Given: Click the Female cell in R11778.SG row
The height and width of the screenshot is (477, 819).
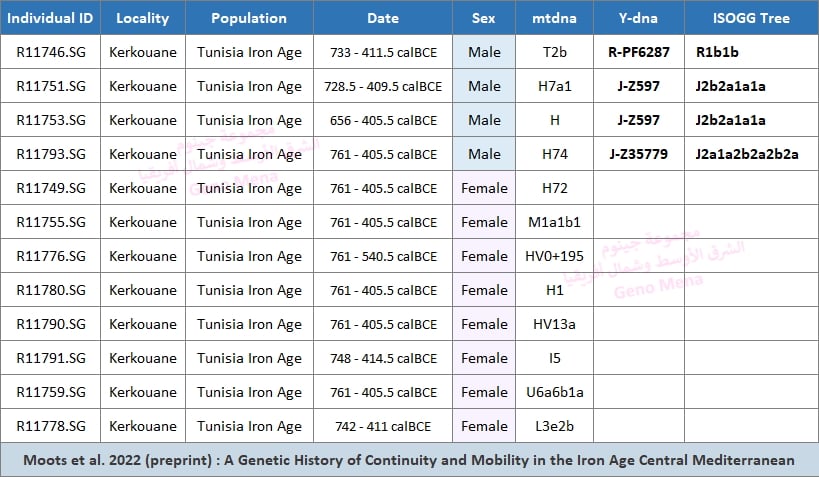Looking at the screenshot, I should coord(484,426).
